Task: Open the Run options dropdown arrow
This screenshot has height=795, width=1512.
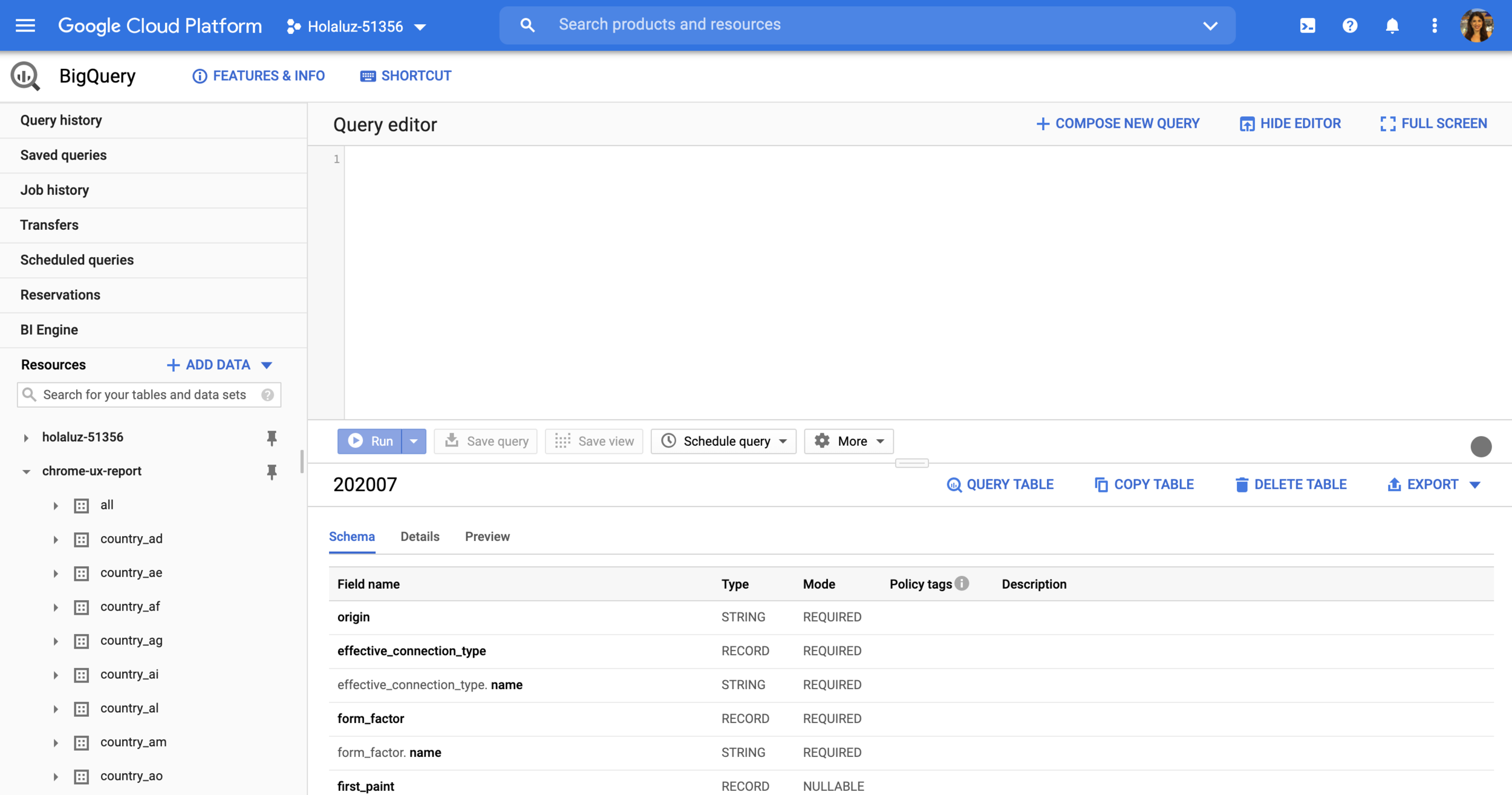Action: click(x=414, y=441)
